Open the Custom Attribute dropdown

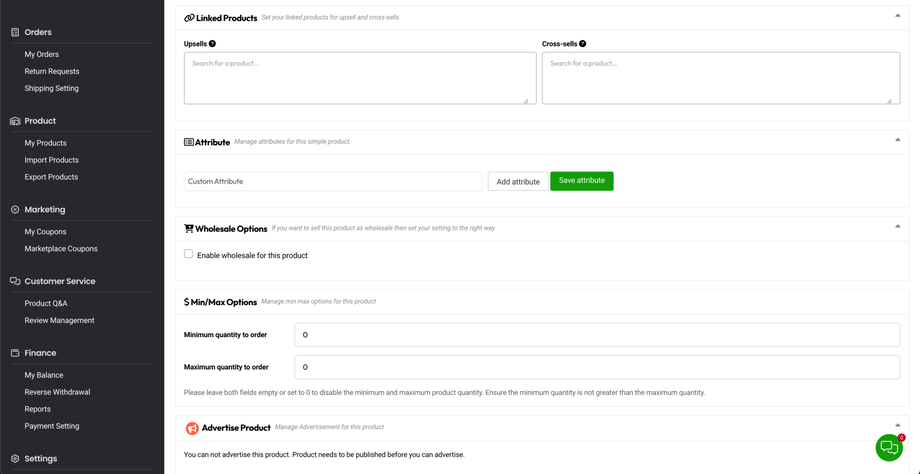point(333,181)
